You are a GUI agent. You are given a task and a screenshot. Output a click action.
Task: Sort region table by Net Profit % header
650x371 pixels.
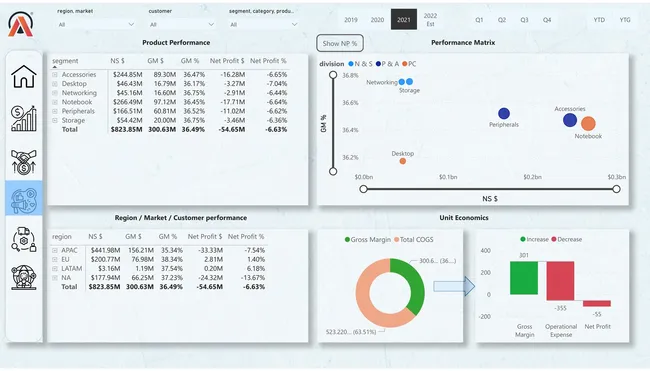coord(246,237)
